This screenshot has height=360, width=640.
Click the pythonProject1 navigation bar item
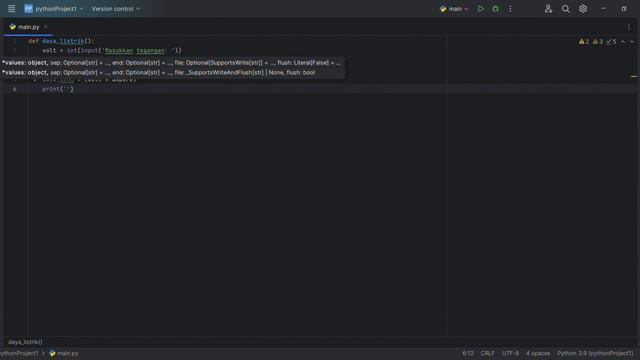[x=19, y=353]
